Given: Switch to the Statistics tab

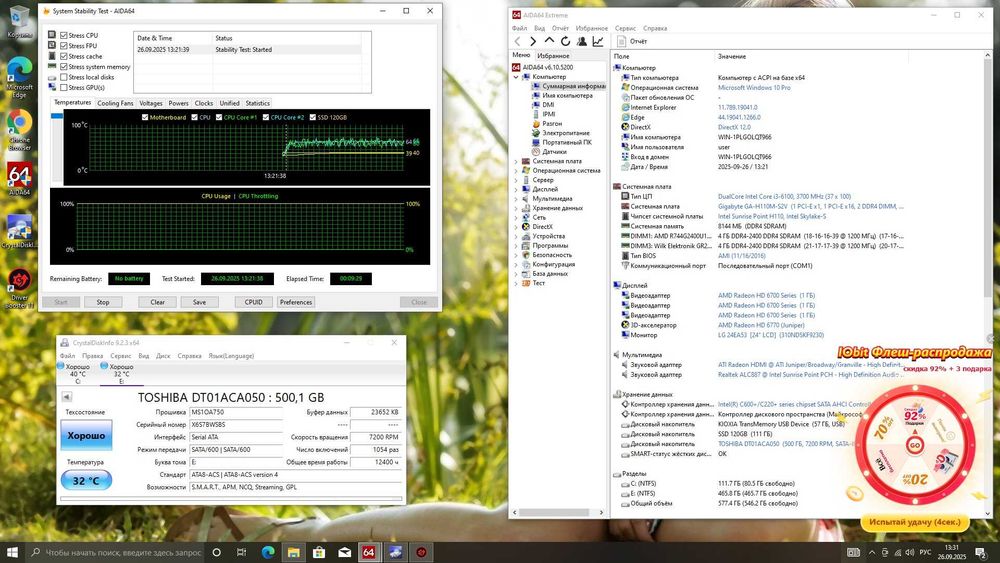Looking at the screenshot, I should tap(257, 103).
